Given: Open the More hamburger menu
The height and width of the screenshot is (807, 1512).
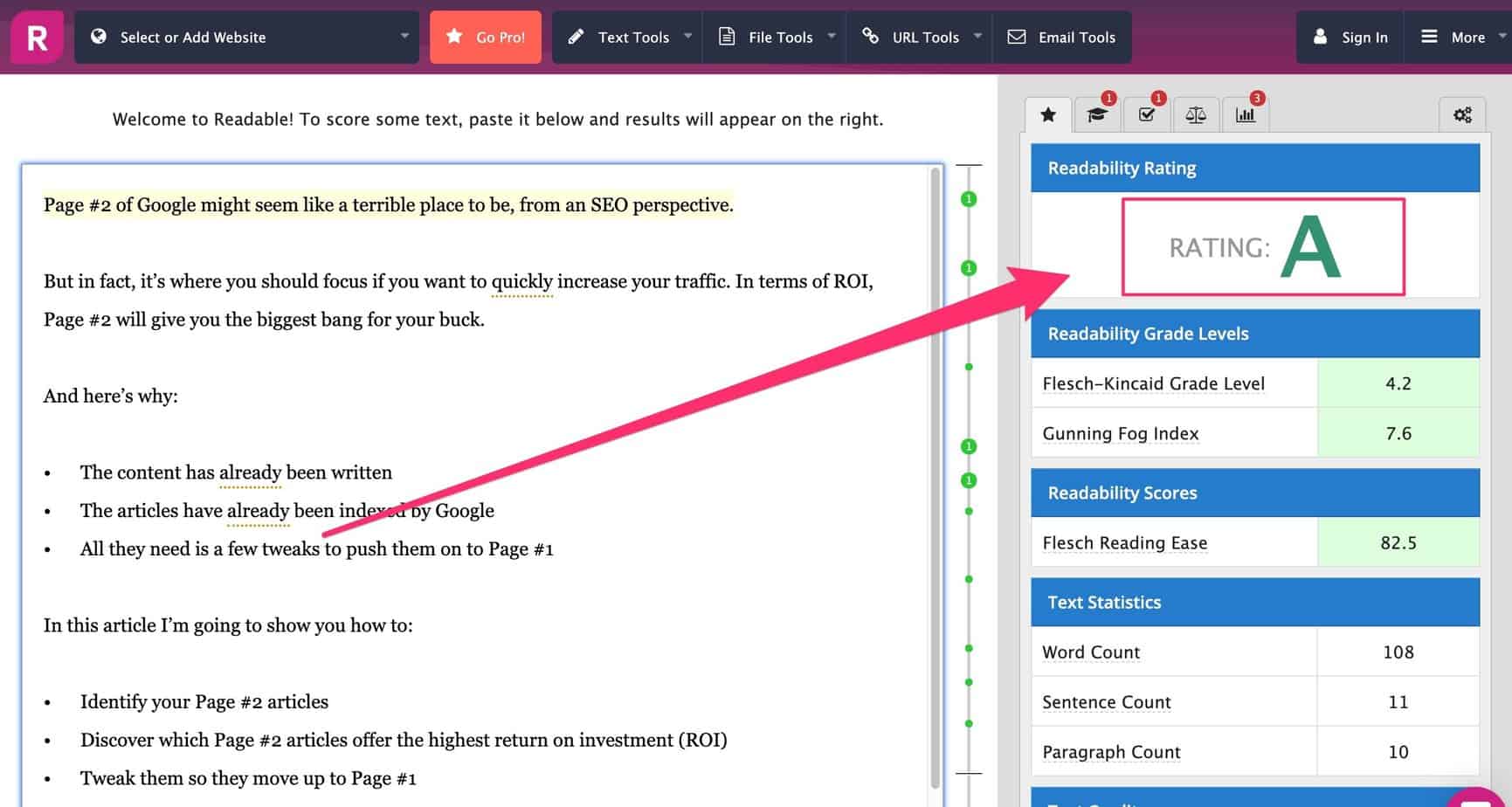Looking at the screenshot, I should [1456, 38].
